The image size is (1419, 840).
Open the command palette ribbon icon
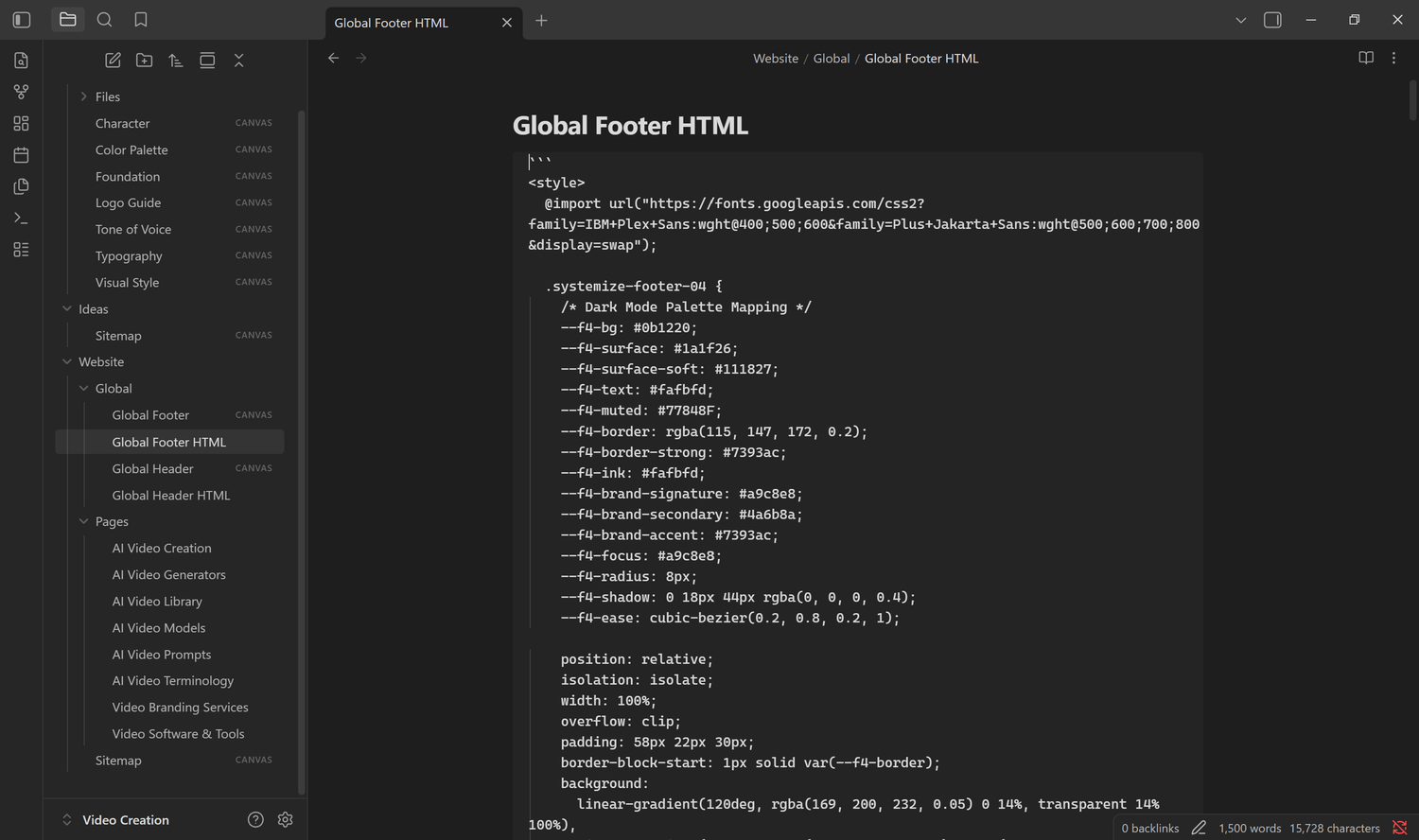click(21, 219)
